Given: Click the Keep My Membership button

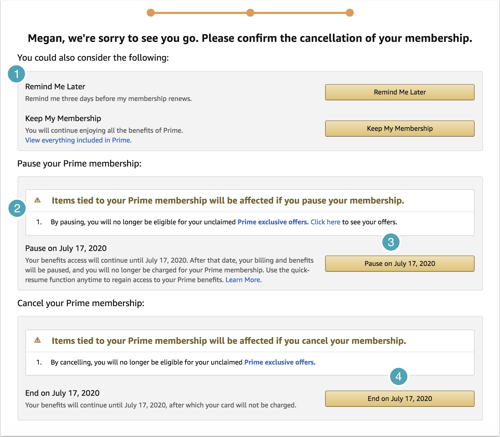Looking at the screenshot, I should [400, 128].
